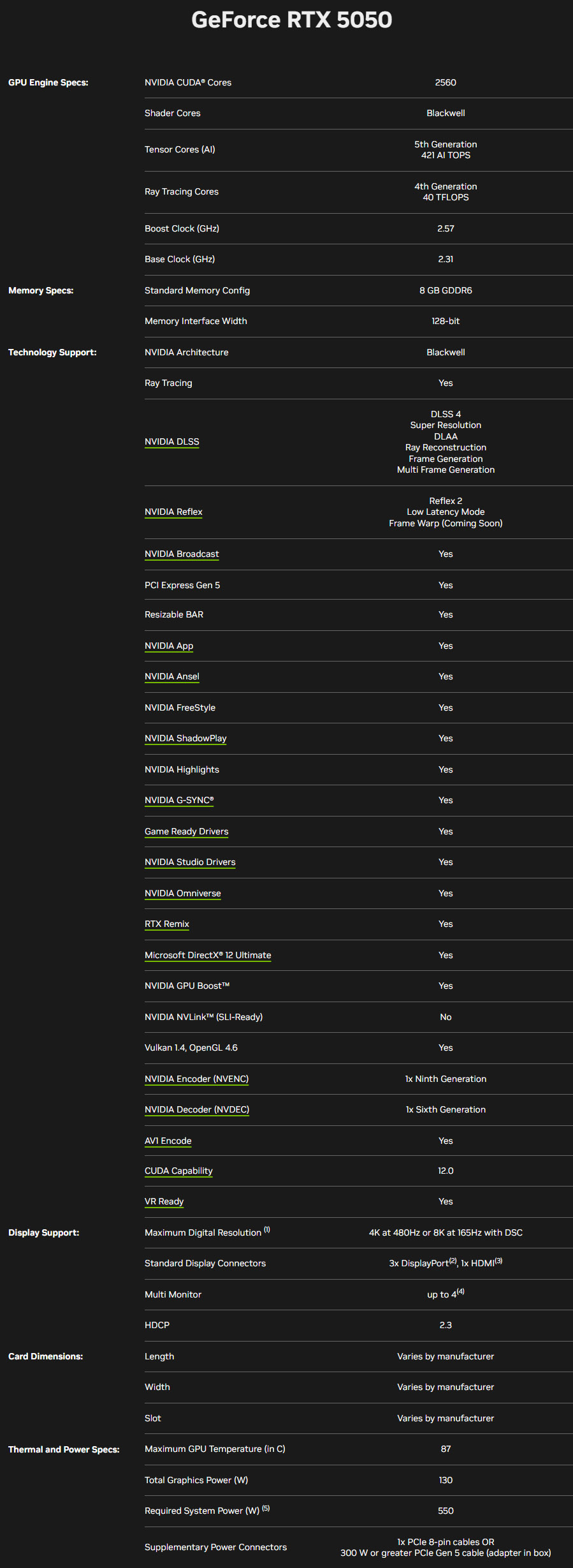The image size is (573, 1568).
Task: Open NVIDIA Decoder (NVDEC) link
Action: pyautogui.click(x=197, y=1109)
